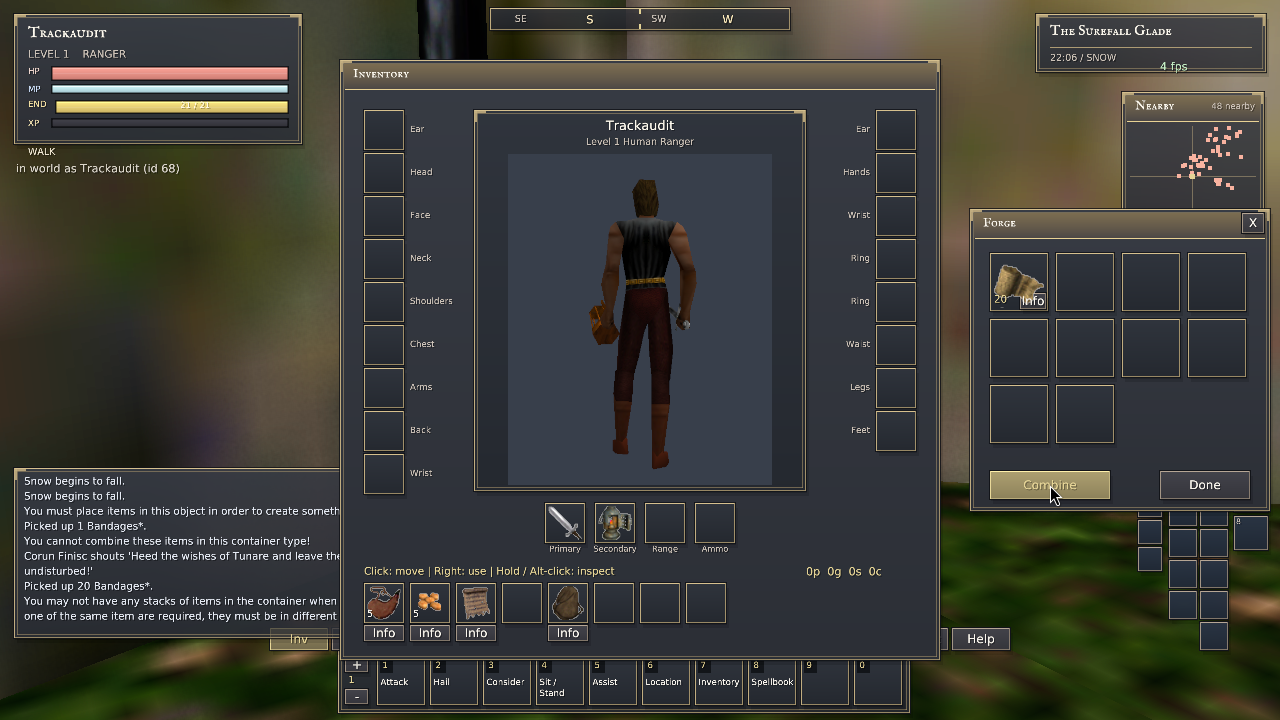The width and height of the screenshot is (1280, 720).
Task: Toggle the Inventory hotbar button
Action: [x=719, y=681]
